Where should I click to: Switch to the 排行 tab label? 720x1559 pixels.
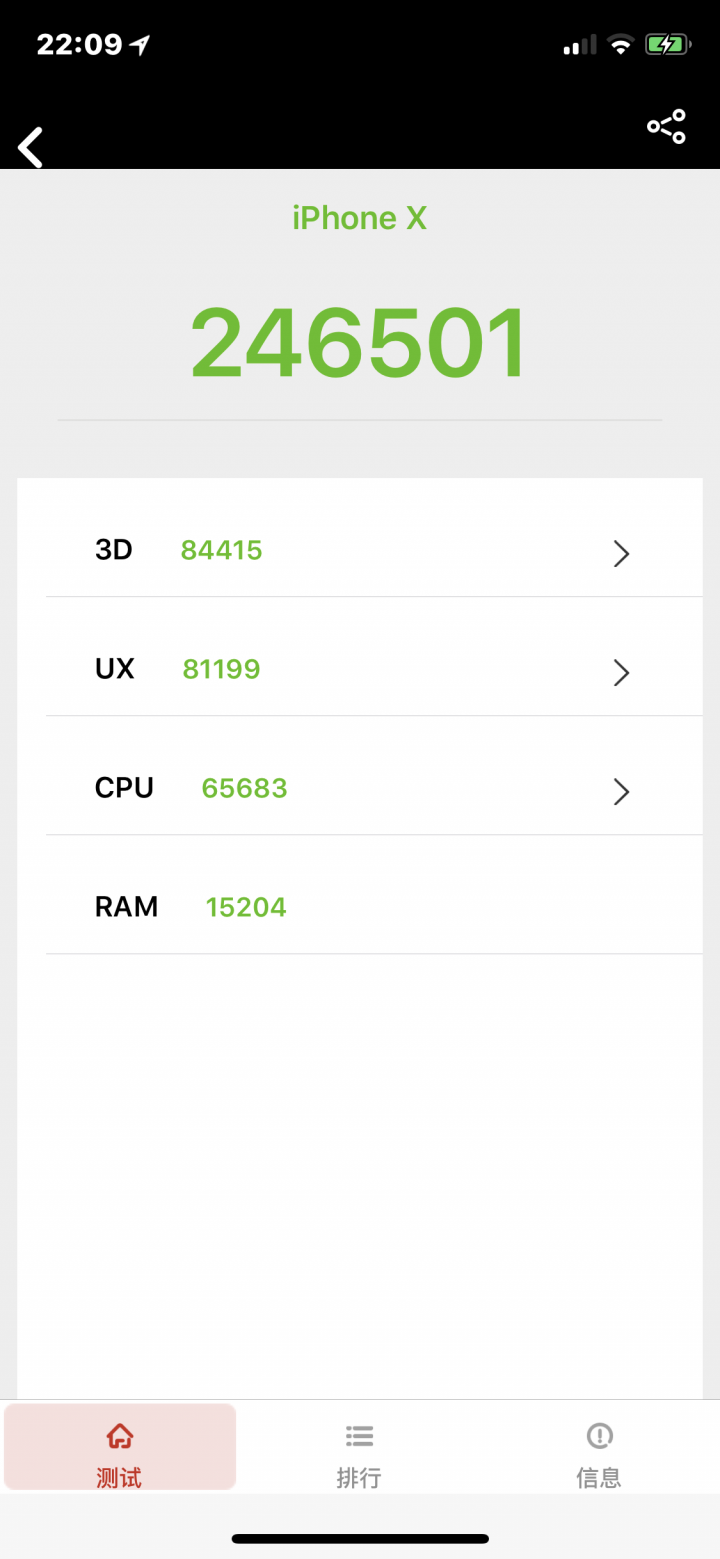point(359,1477)
